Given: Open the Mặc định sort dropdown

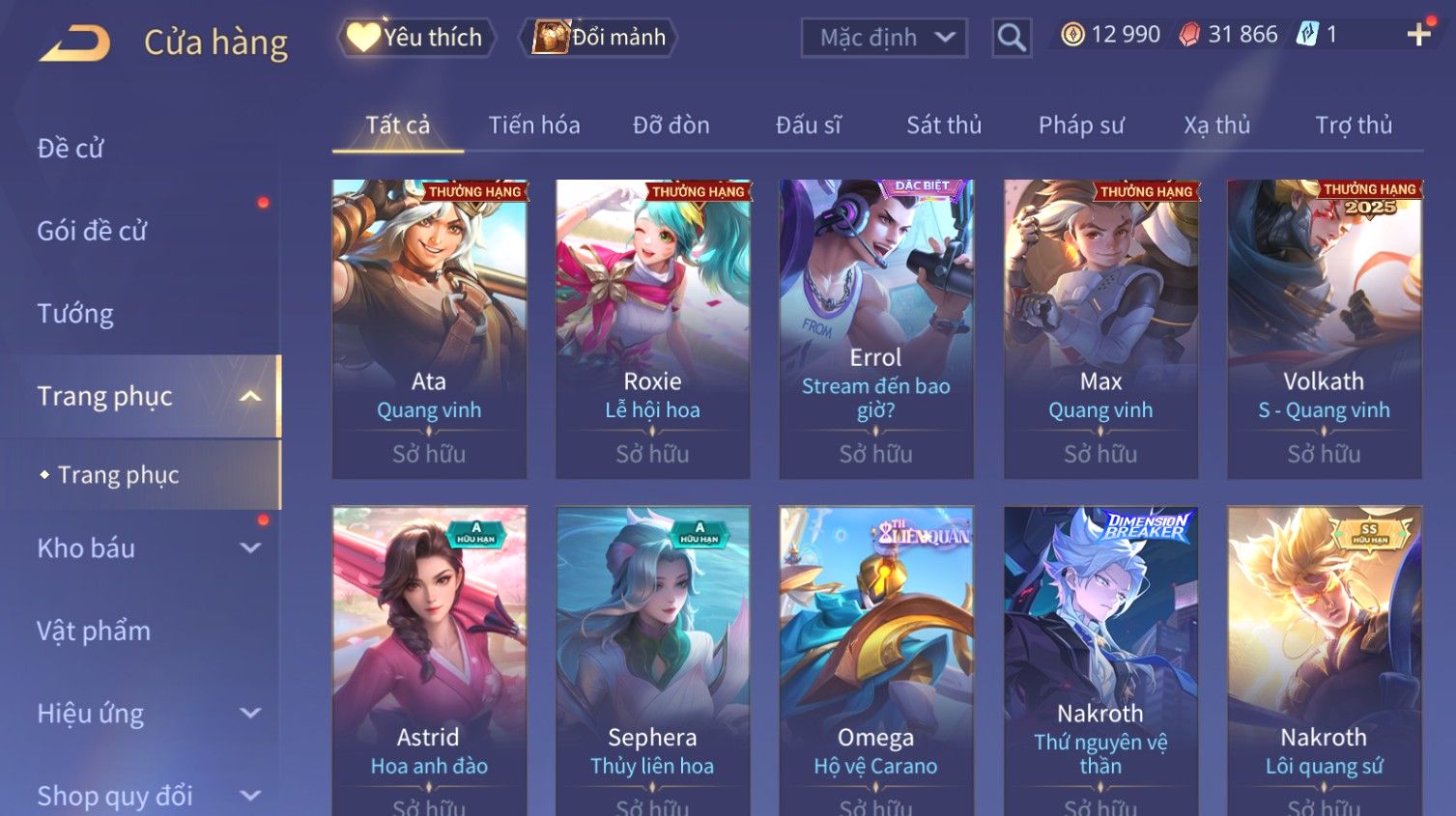Looking at the screenshot, I should [884, 38].
